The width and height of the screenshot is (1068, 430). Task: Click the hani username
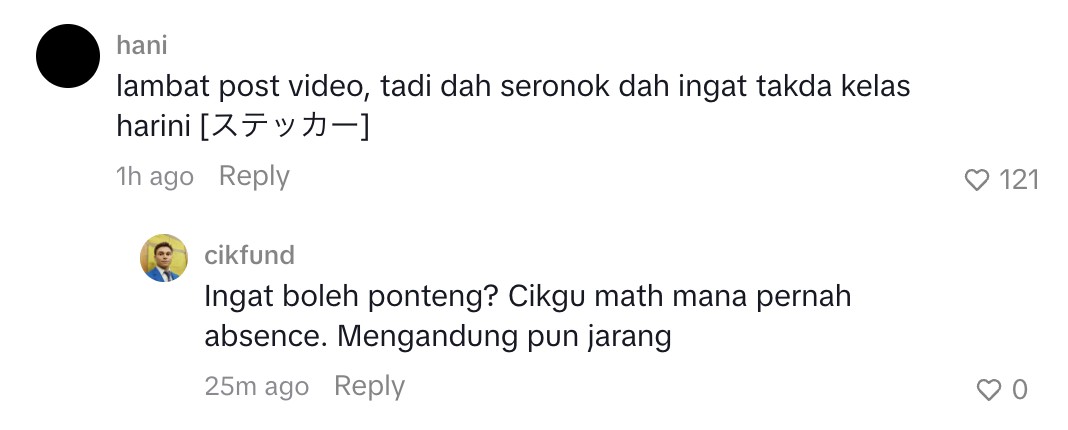[x=142, y=45]
